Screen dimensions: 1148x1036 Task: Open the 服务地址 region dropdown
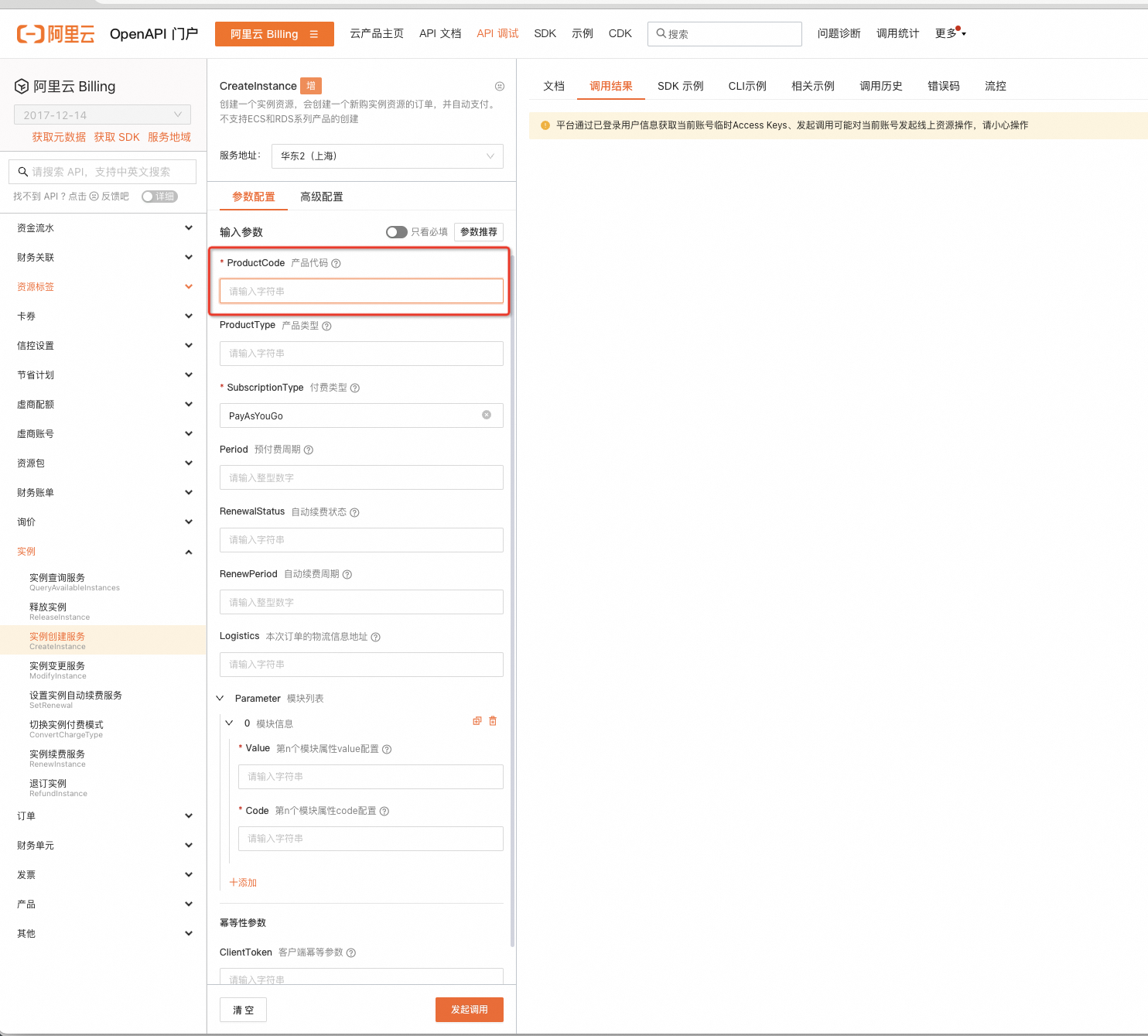pos(388,156)
